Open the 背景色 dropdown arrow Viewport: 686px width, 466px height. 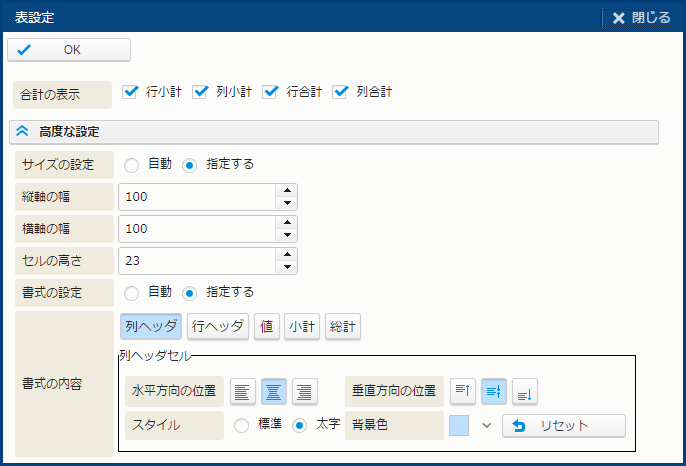pos(487,425)
